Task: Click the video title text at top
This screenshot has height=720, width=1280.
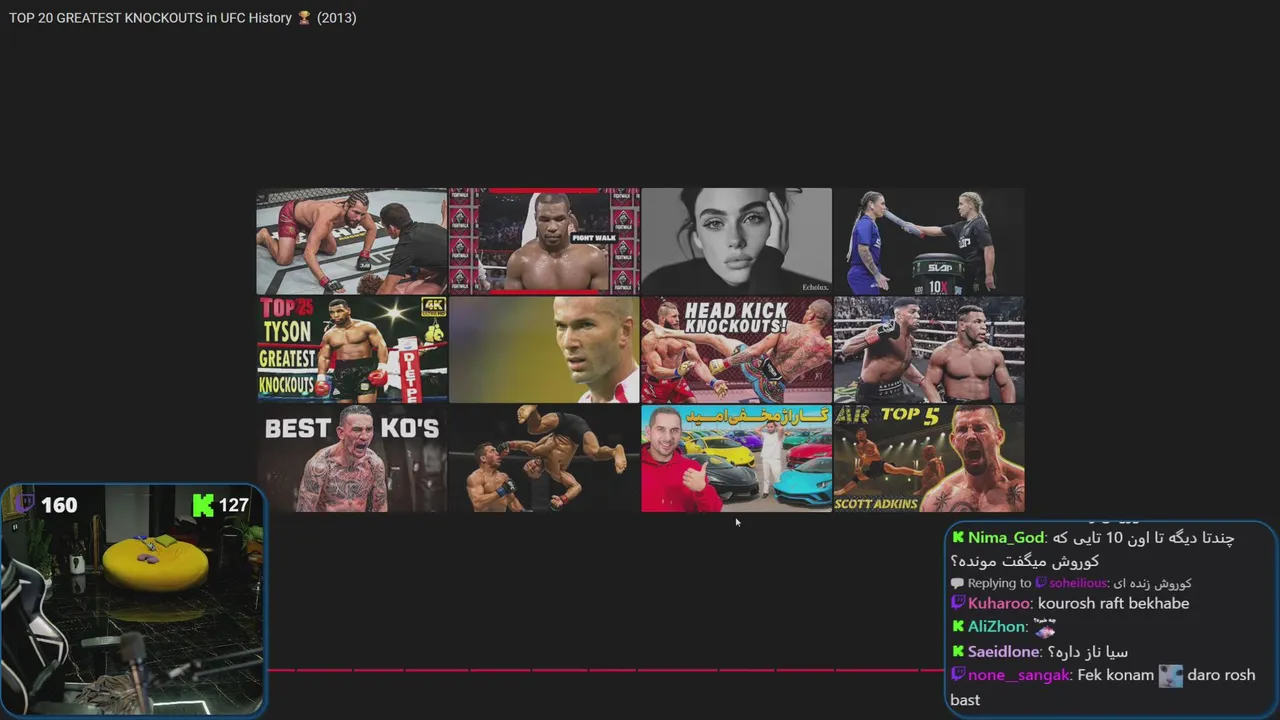Action: [x=183, y=18]
